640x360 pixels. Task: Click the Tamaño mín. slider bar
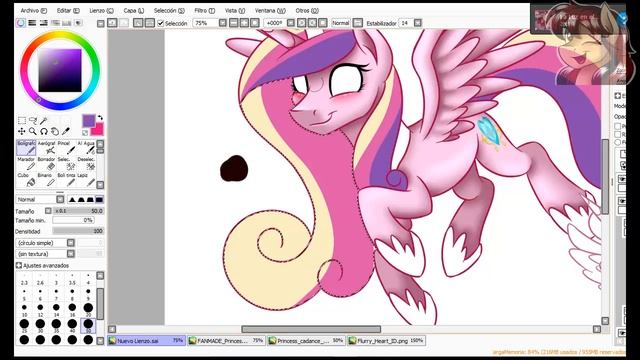click(73, 220)
